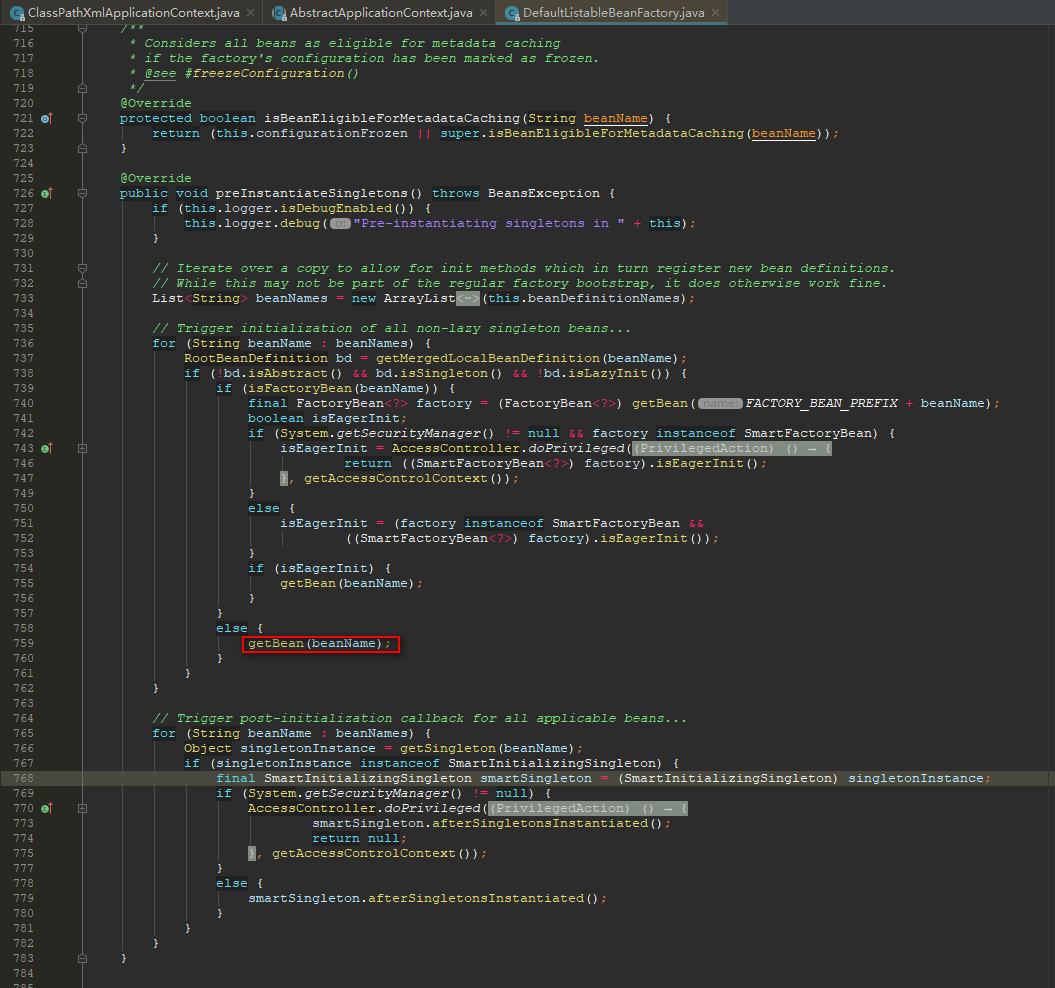Click SmartInitializingSingleton on line 767
Viewport: 1055px width, 988px height.
[551, 763]
